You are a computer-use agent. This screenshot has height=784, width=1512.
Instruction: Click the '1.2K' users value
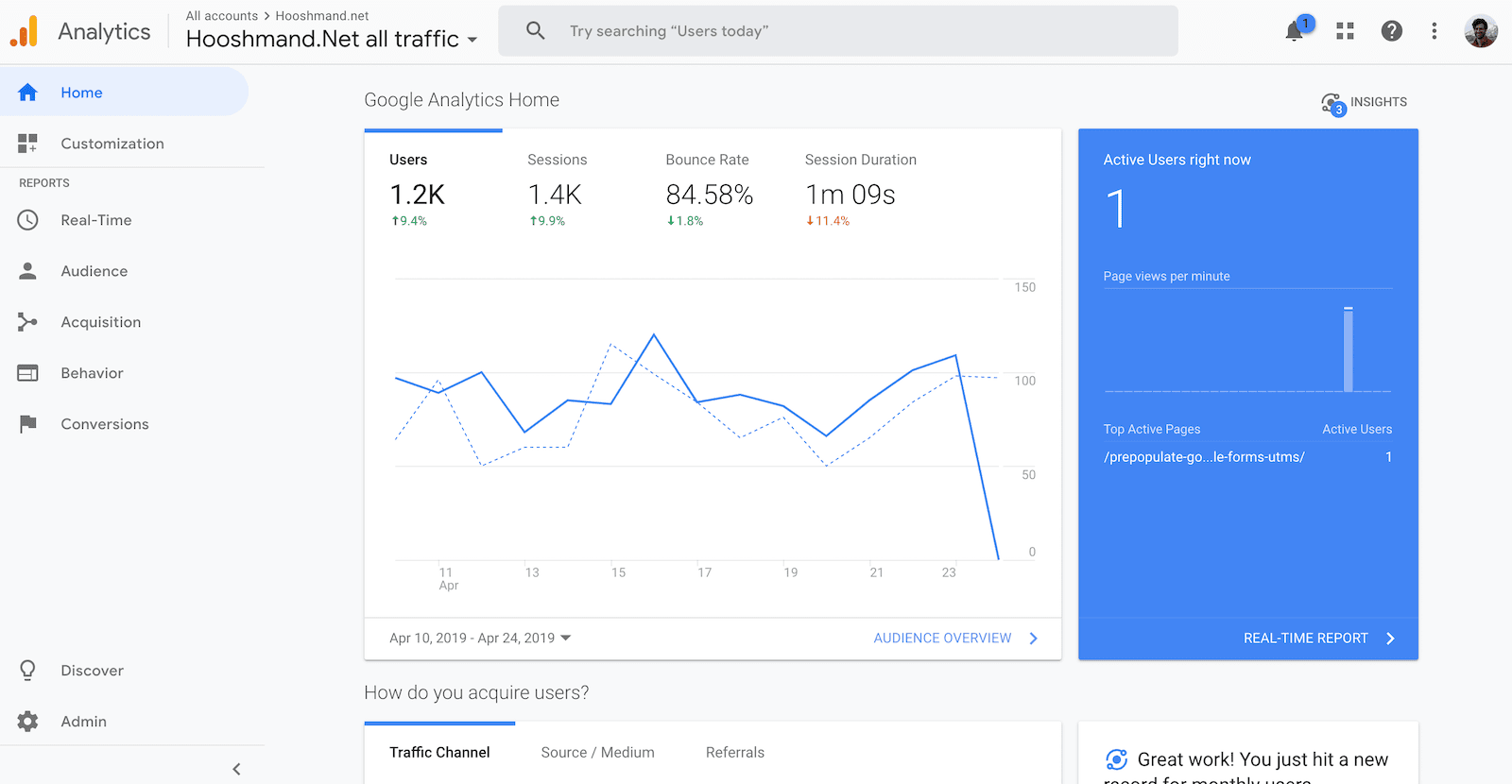417,195
